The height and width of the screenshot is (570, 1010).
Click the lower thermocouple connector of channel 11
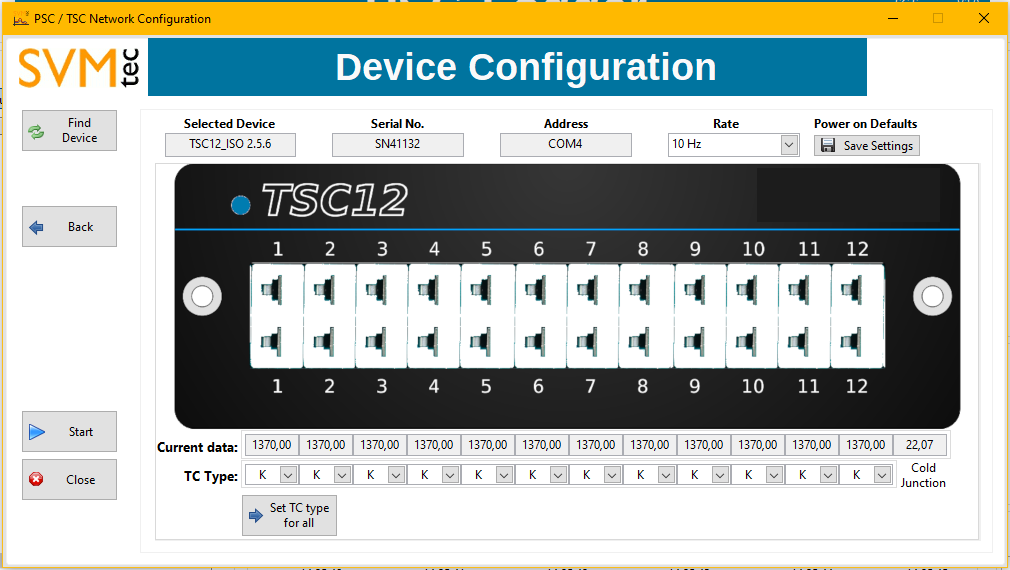[x=799, y=341]
